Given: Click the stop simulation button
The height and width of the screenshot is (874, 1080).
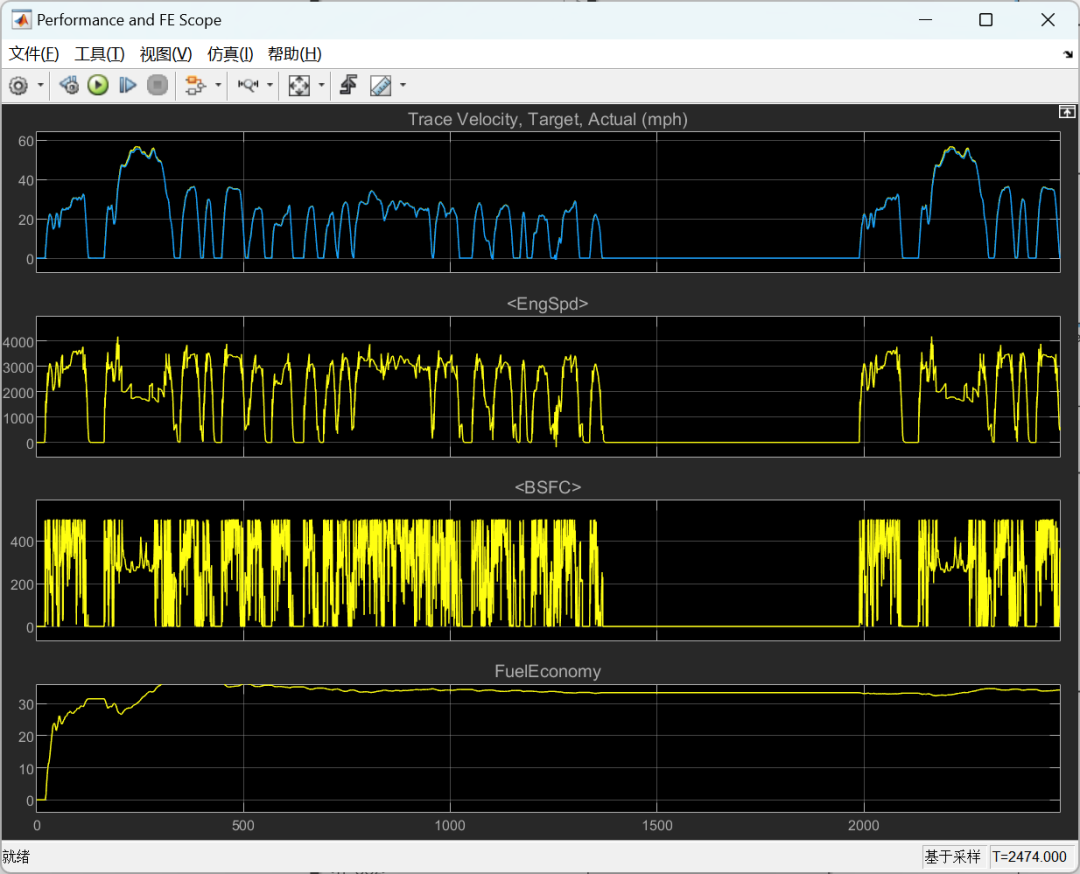Looking at the screenshot, I should [157, 85].
